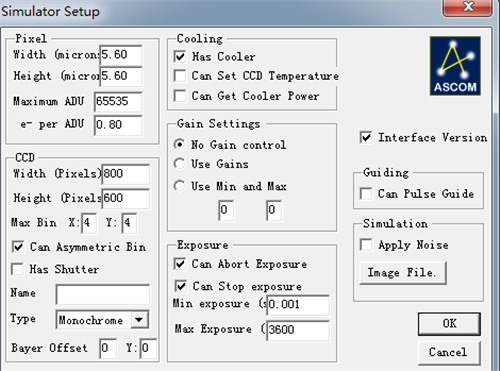Image resolution: width=500 pixels, height=371 pixels.
Task: Click the Max Bin X field
Action: [x=89, y=223]
